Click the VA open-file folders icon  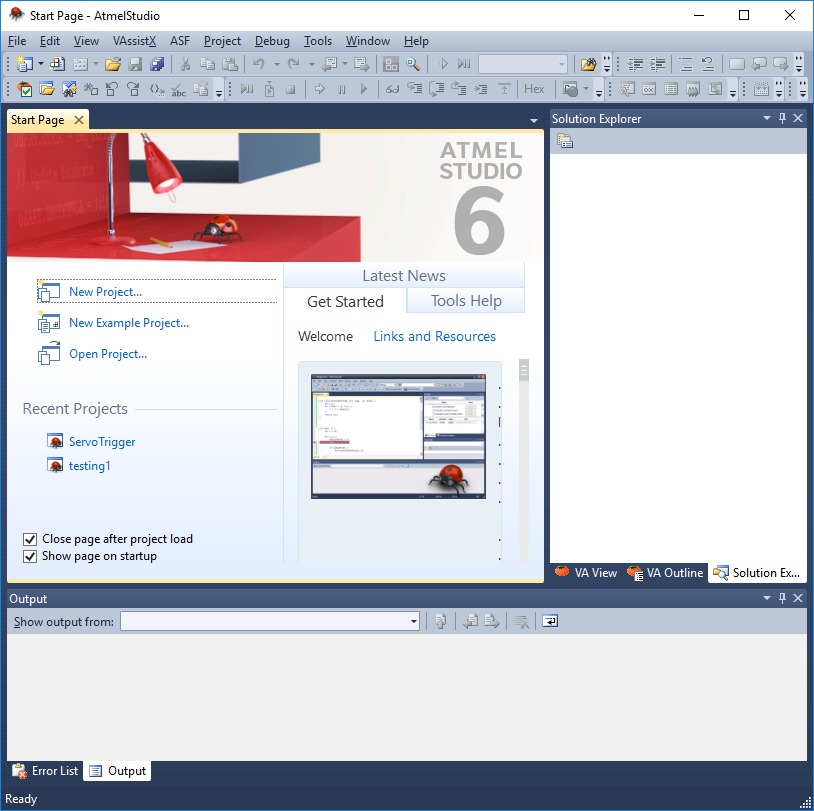(x=47, y=89)
